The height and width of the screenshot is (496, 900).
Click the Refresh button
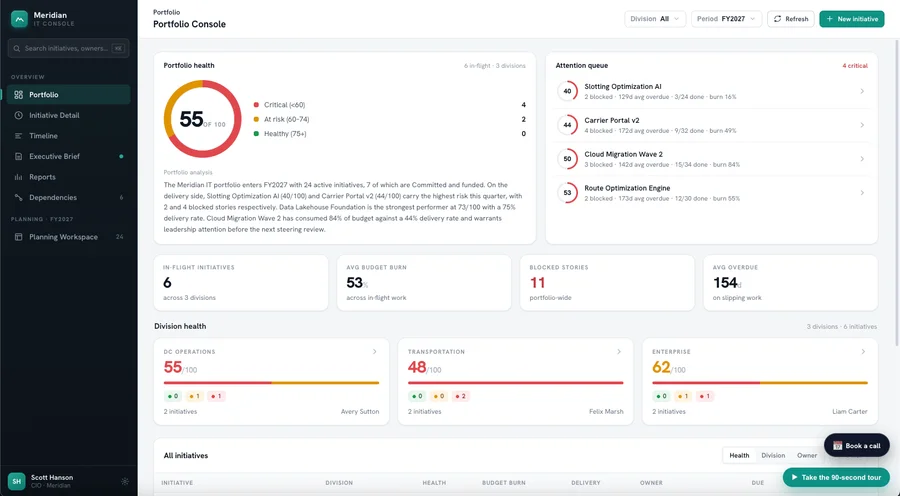click(x=791, y=19)
